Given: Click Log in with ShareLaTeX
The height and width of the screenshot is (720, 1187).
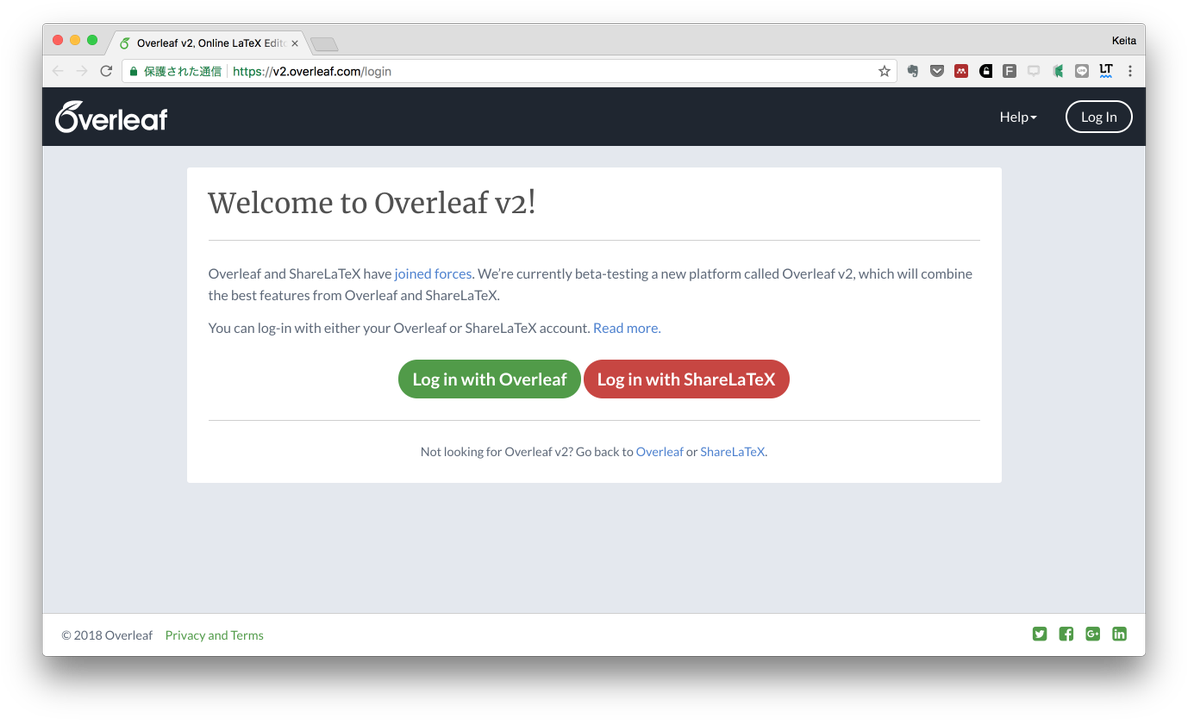Looking at the screenshot, I should point(686,379).
